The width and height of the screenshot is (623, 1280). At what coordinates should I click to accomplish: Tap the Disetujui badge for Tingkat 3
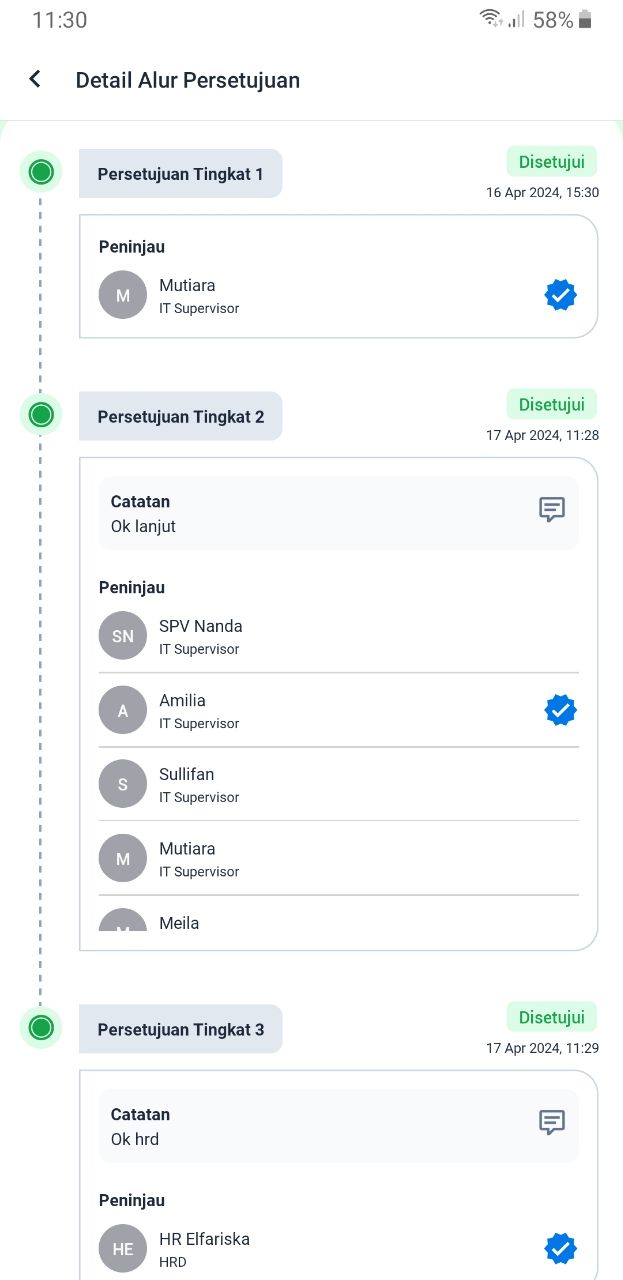(x=551, y=1016)
